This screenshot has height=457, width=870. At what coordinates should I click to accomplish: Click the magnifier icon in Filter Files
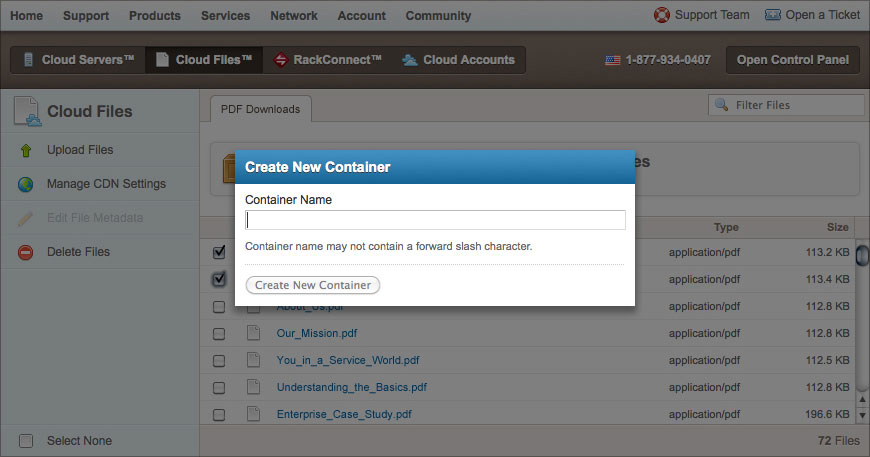(721, 105)
